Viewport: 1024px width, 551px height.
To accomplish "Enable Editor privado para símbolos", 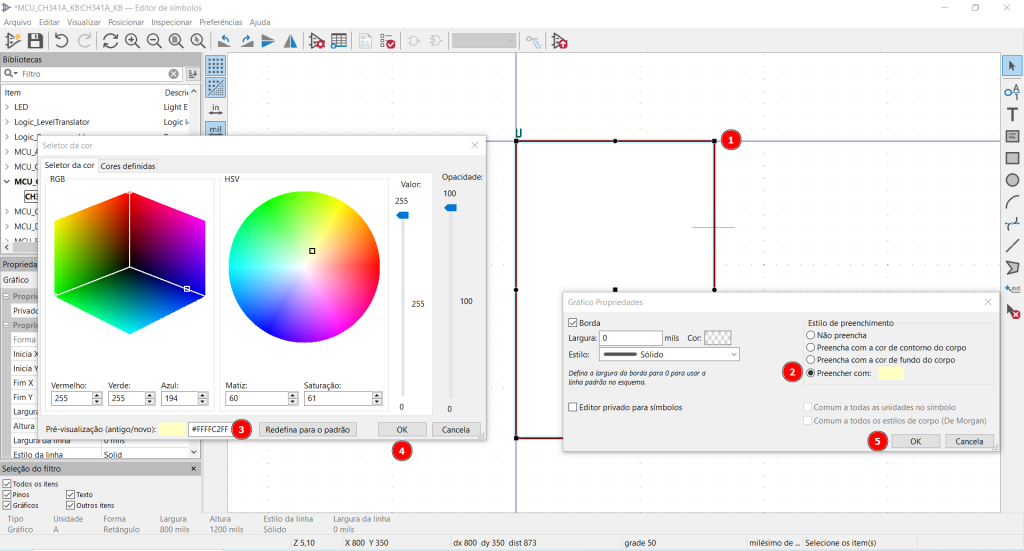I will [573, 407].
